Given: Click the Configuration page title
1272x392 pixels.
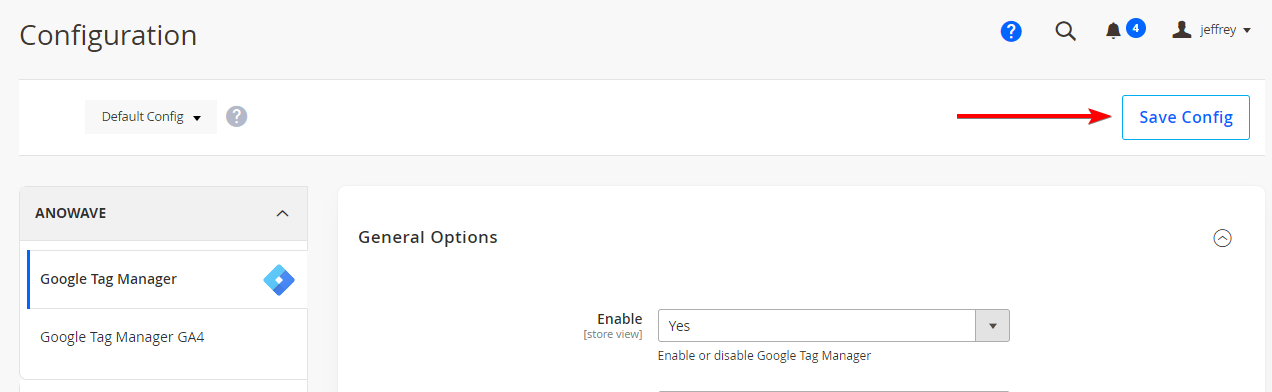Looking at the screenshot, I should [x=108, y=35].
